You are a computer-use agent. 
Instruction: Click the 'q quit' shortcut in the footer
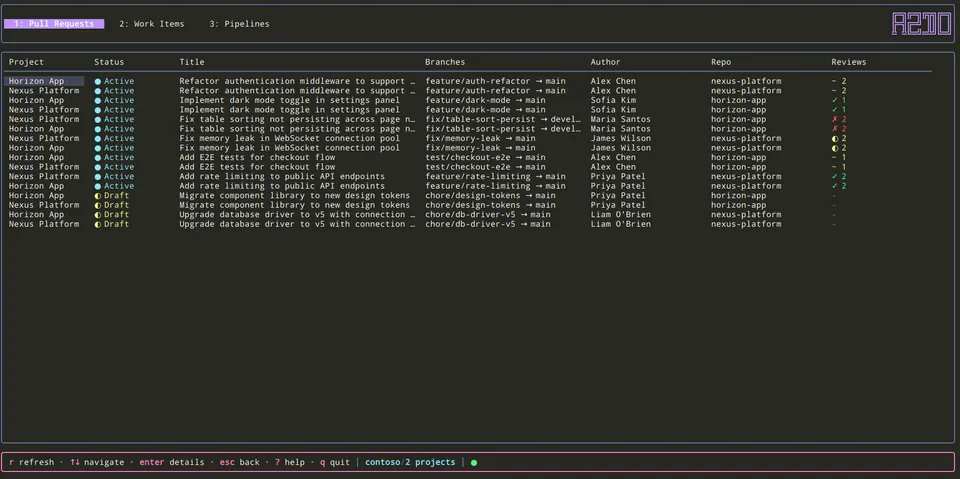[x=335, y=462]
